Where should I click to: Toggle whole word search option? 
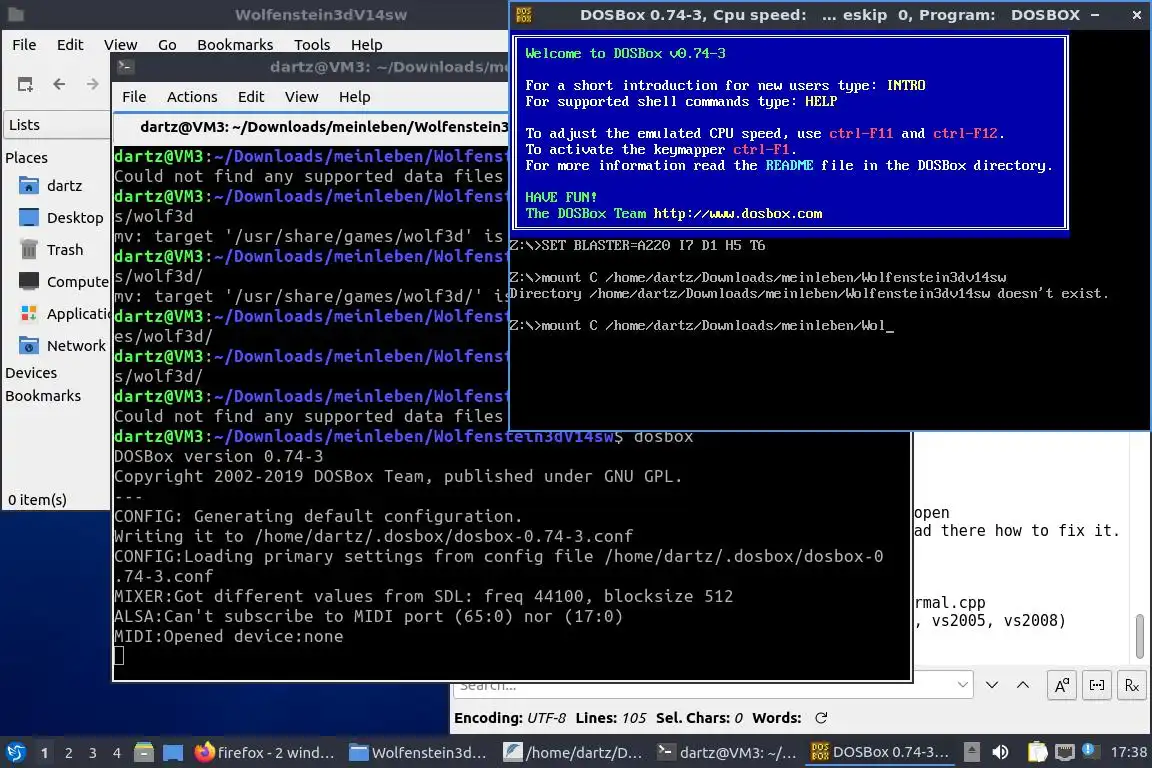(1097, 685)
